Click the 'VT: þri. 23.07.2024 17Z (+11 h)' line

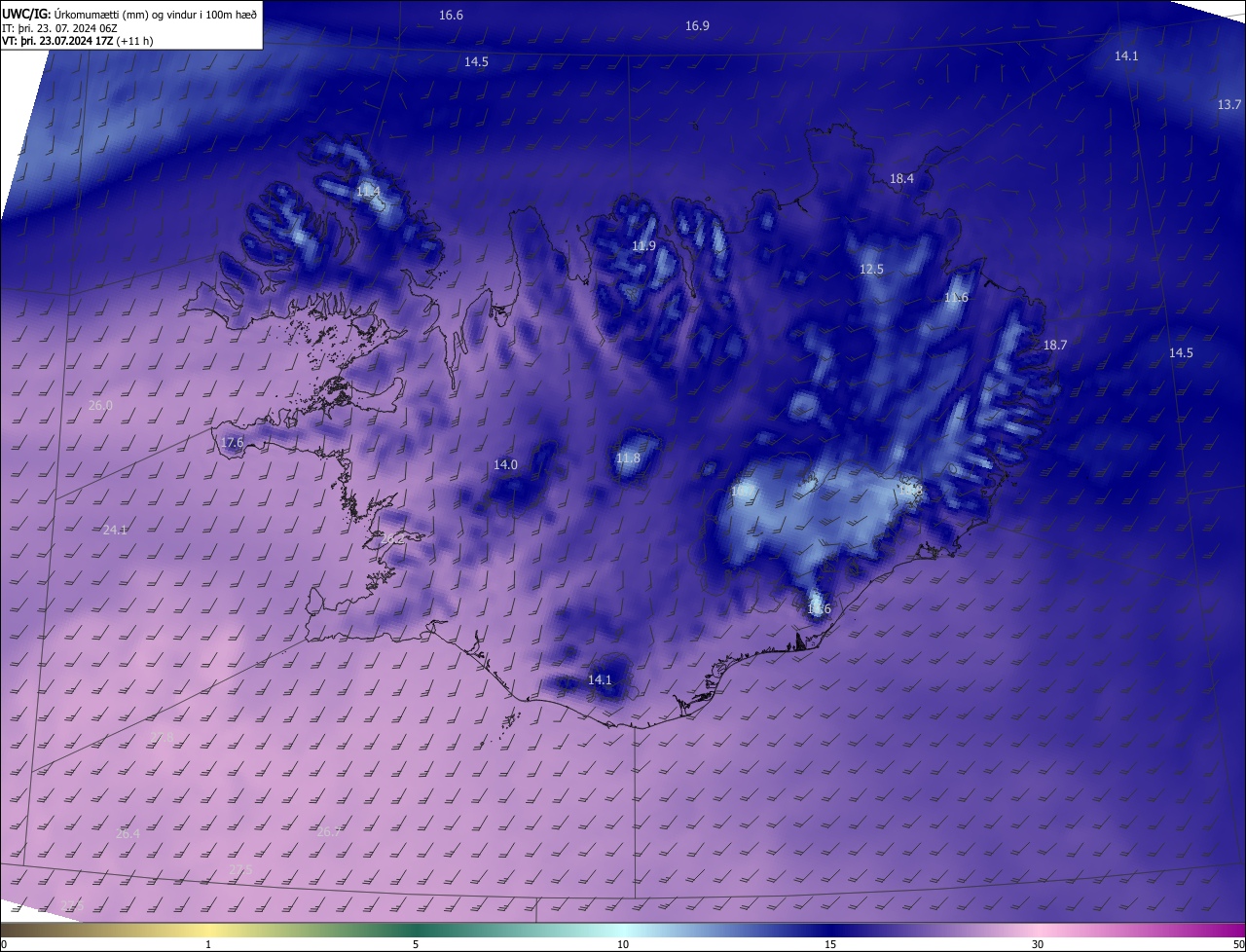click(x=78, y=41)
